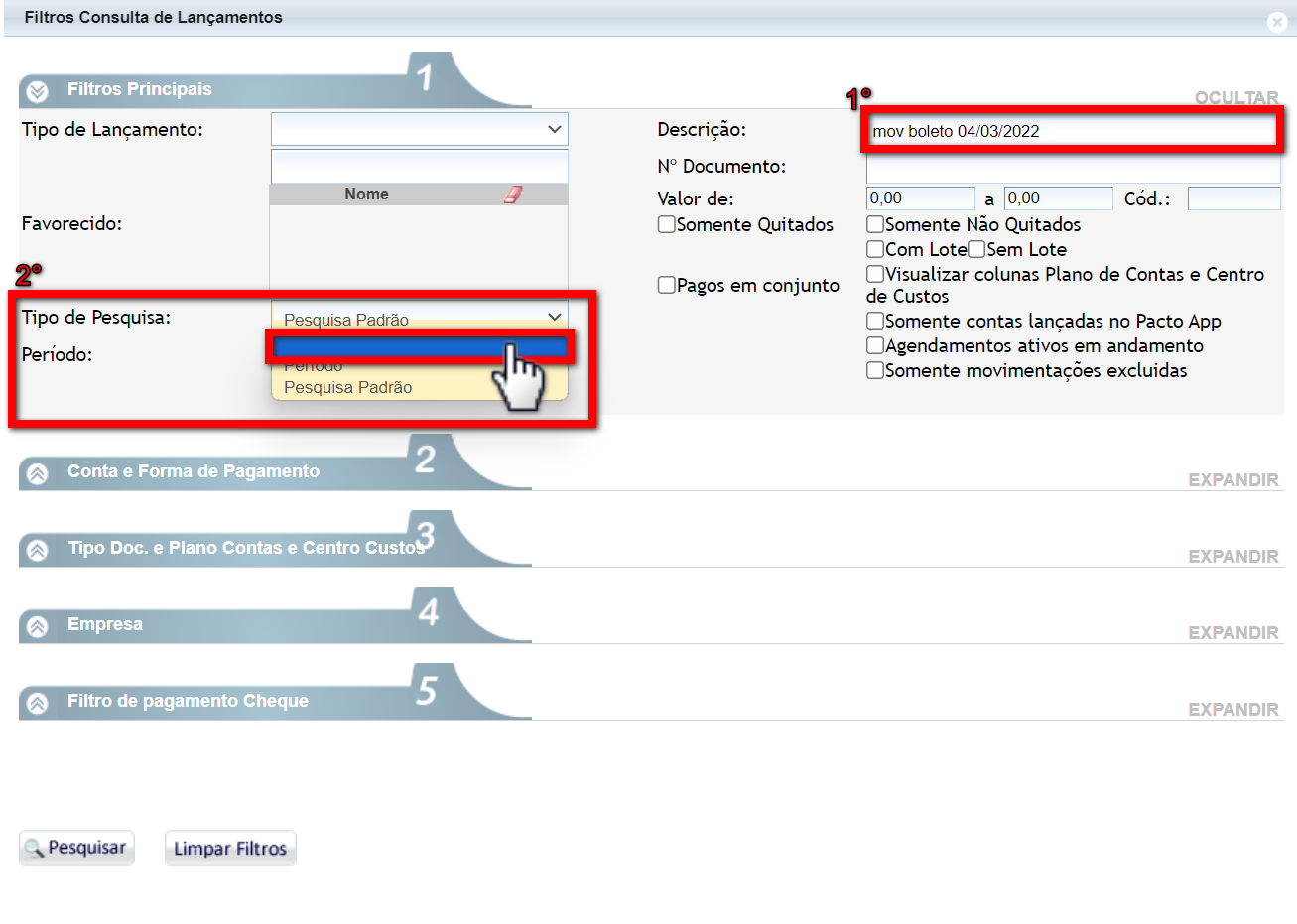The height and width of the screenshot is (924, 1297).
Task: Click chevron icon for Conta e Forma de Pagamento
Action: (x=38, y=473)
